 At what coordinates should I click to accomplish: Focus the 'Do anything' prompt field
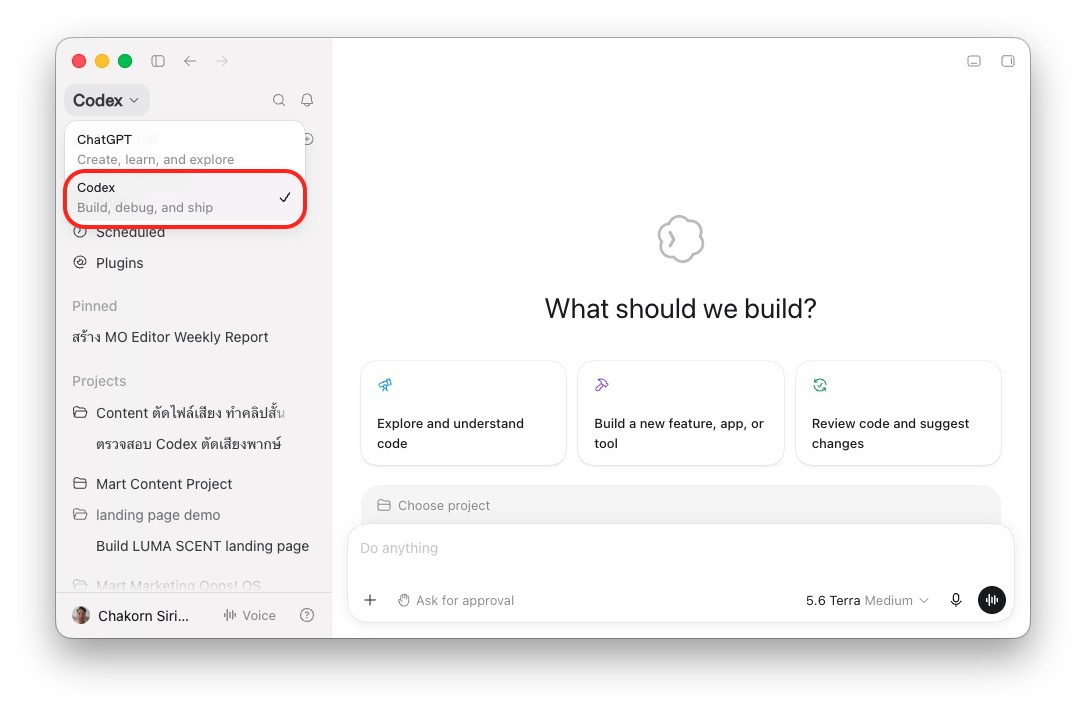point(680,549)
